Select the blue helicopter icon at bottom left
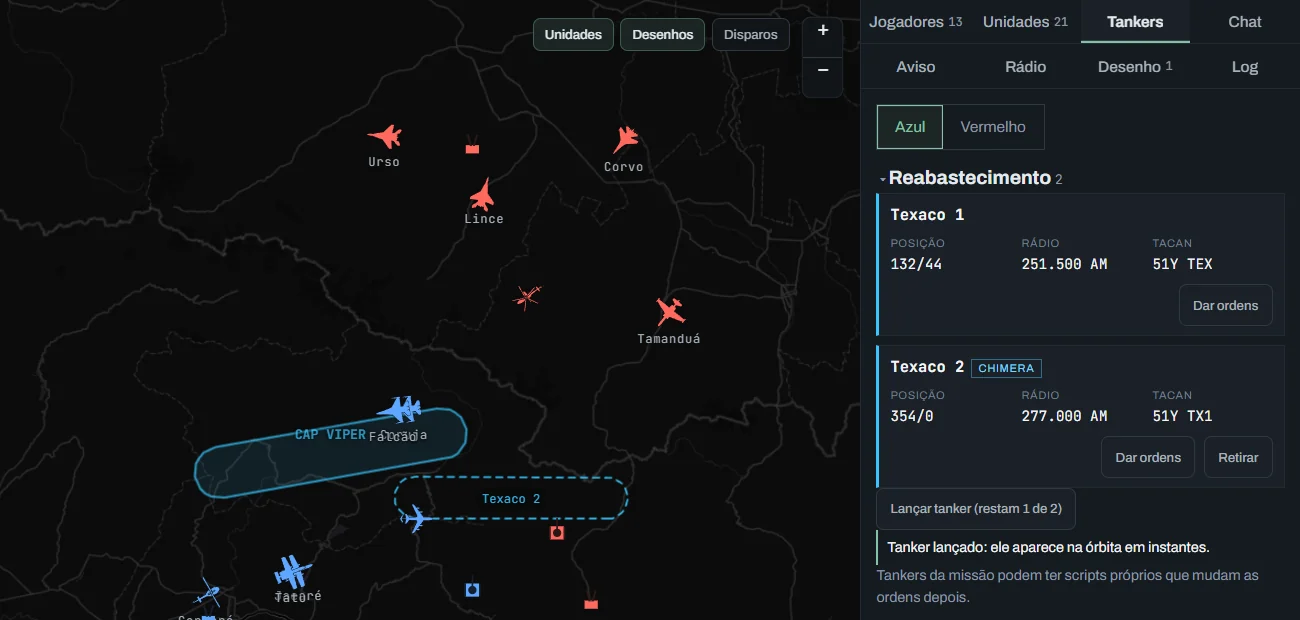The image size is (1300, 620). 207,592
